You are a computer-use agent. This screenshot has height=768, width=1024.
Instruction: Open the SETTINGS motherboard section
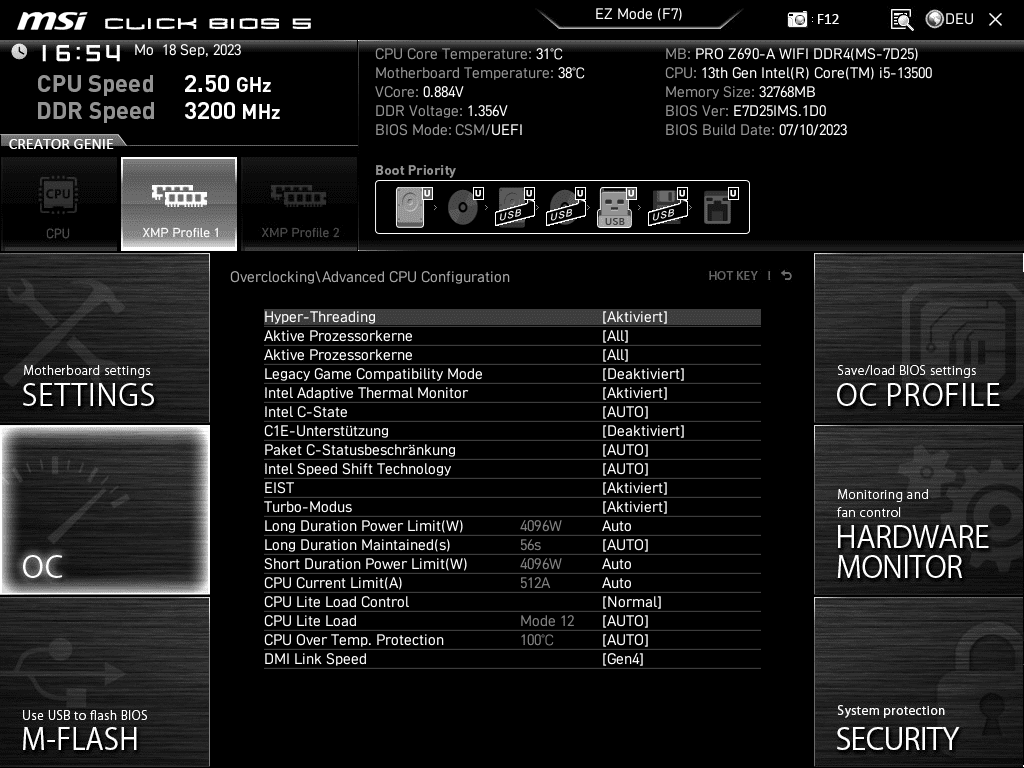coord(104,338)
